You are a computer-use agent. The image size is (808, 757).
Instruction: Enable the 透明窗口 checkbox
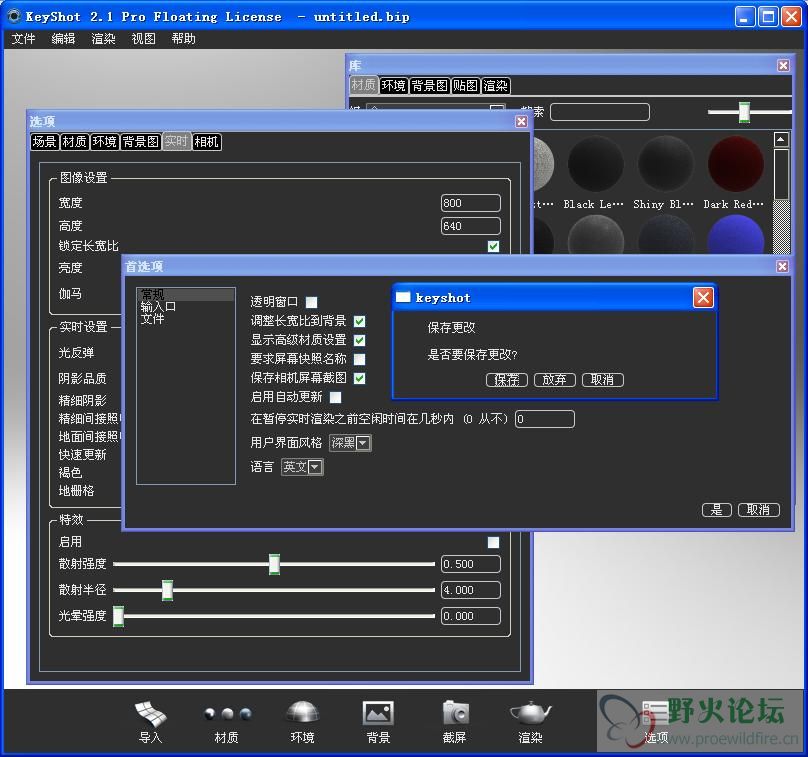[x=312, y=302]
